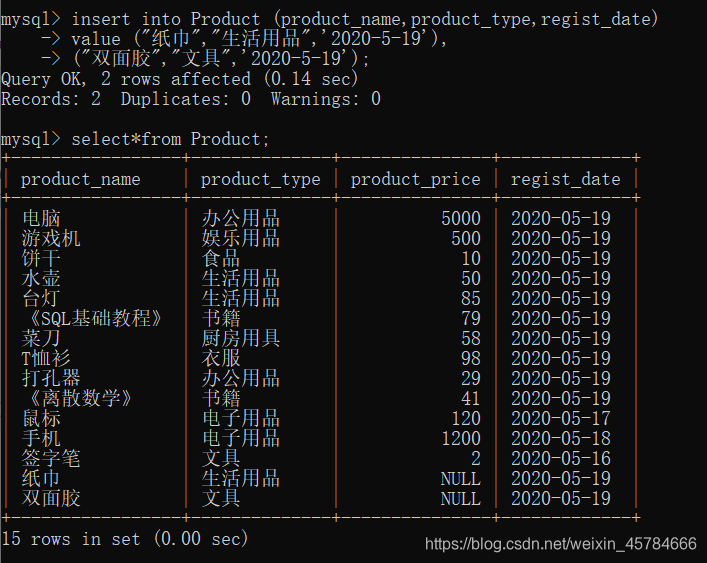Select the 水壶 product name cell

coord(41,279)
